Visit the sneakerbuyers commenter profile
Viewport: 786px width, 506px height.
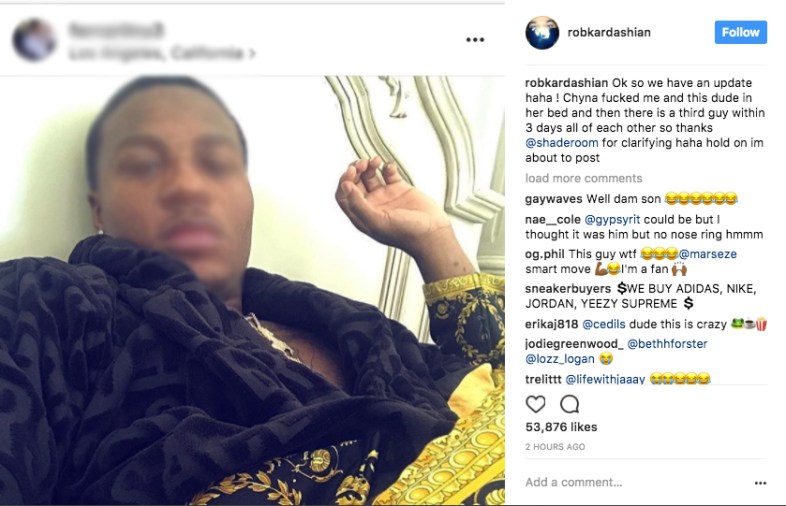pyautogui.click(x=568, y=289)
